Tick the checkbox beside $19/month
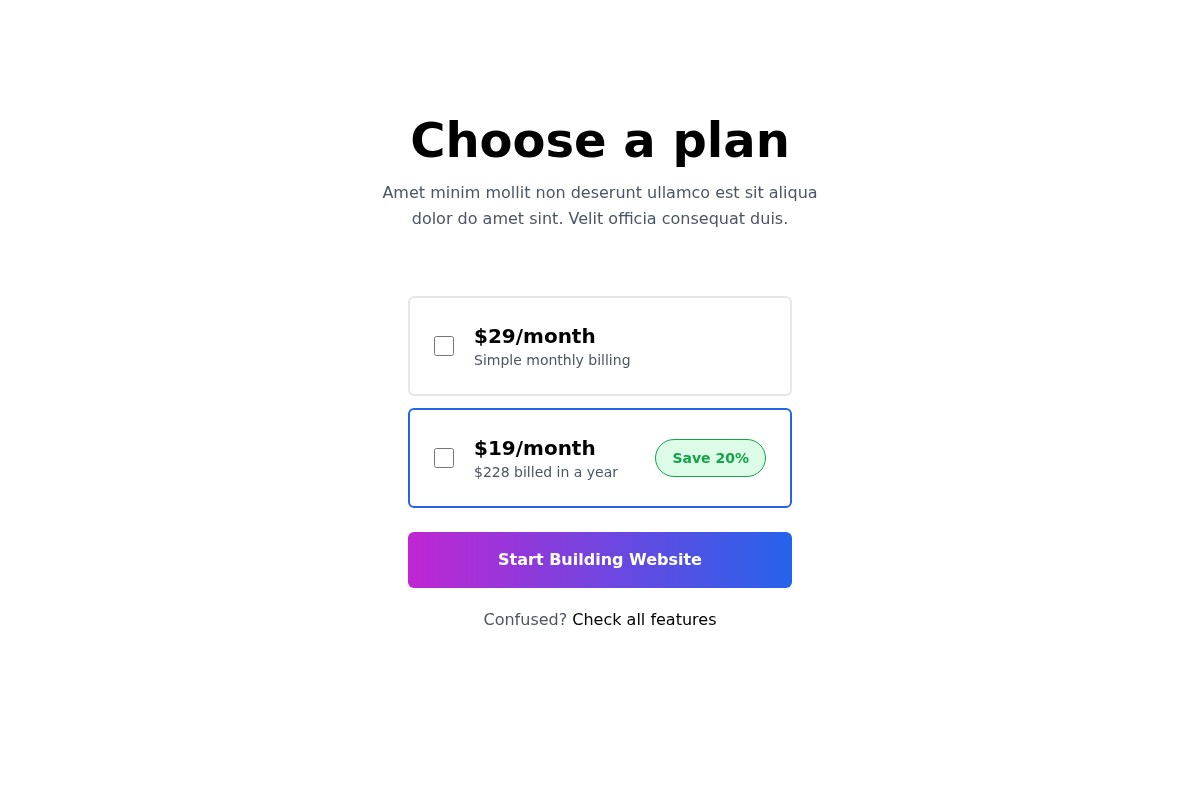1200x800 pixels. [444, 458]
